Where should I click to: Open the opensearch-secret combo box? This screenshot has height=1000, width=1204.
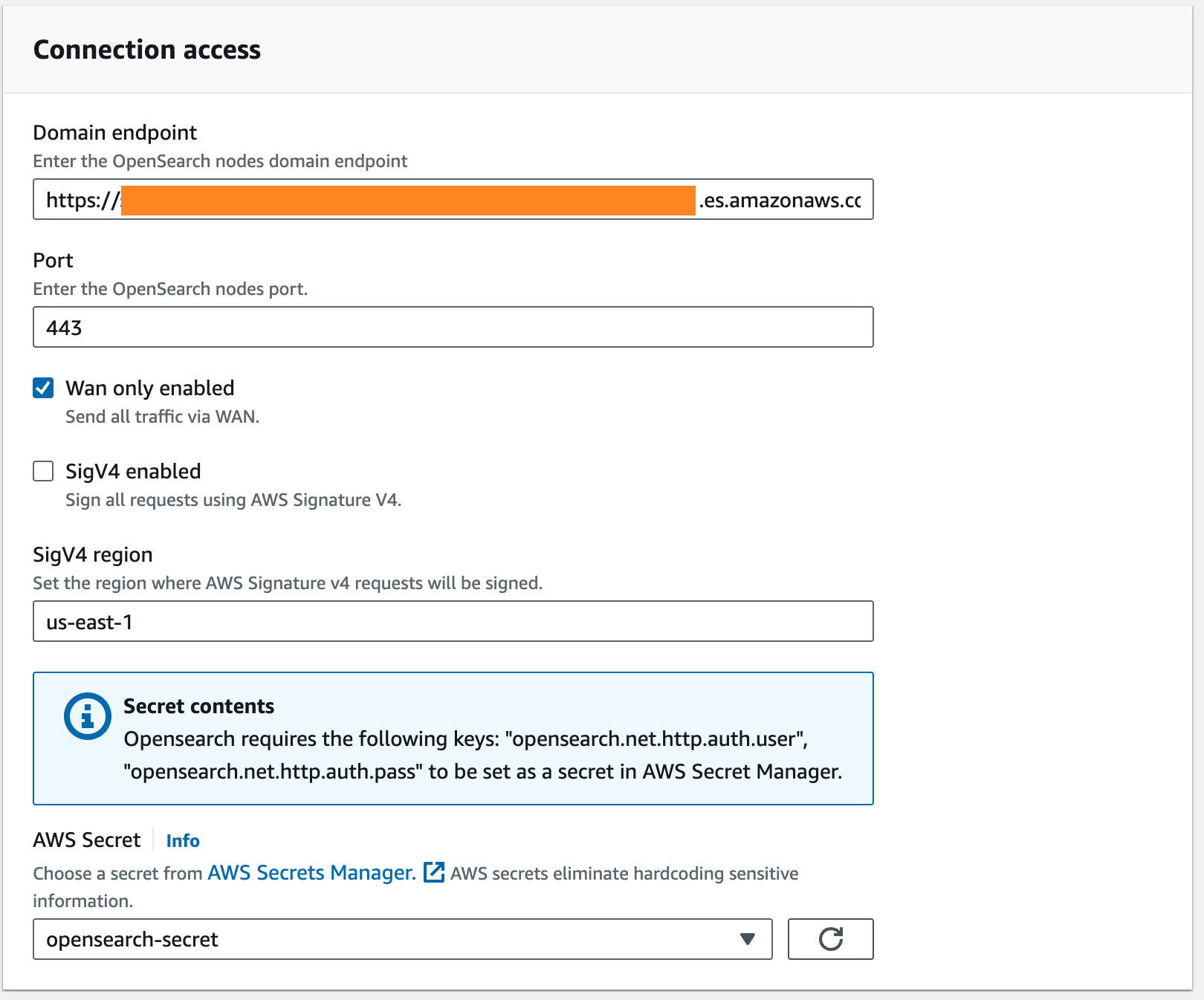(386, 939)
